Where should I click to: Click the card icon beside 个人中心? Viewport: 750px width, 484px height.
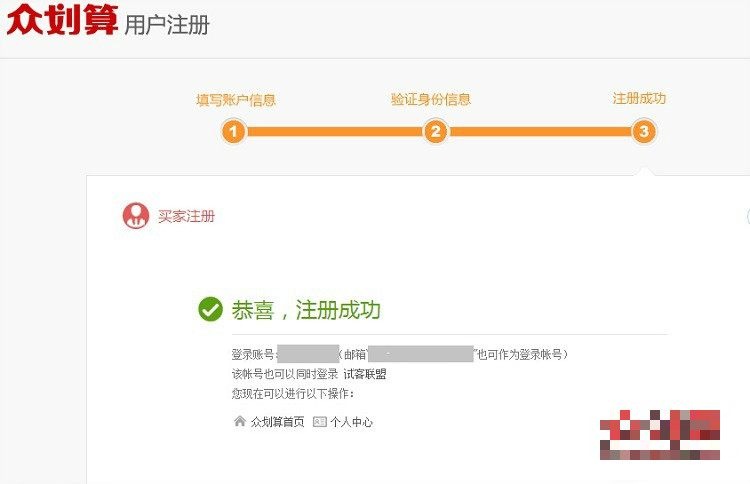pos(320,422)
